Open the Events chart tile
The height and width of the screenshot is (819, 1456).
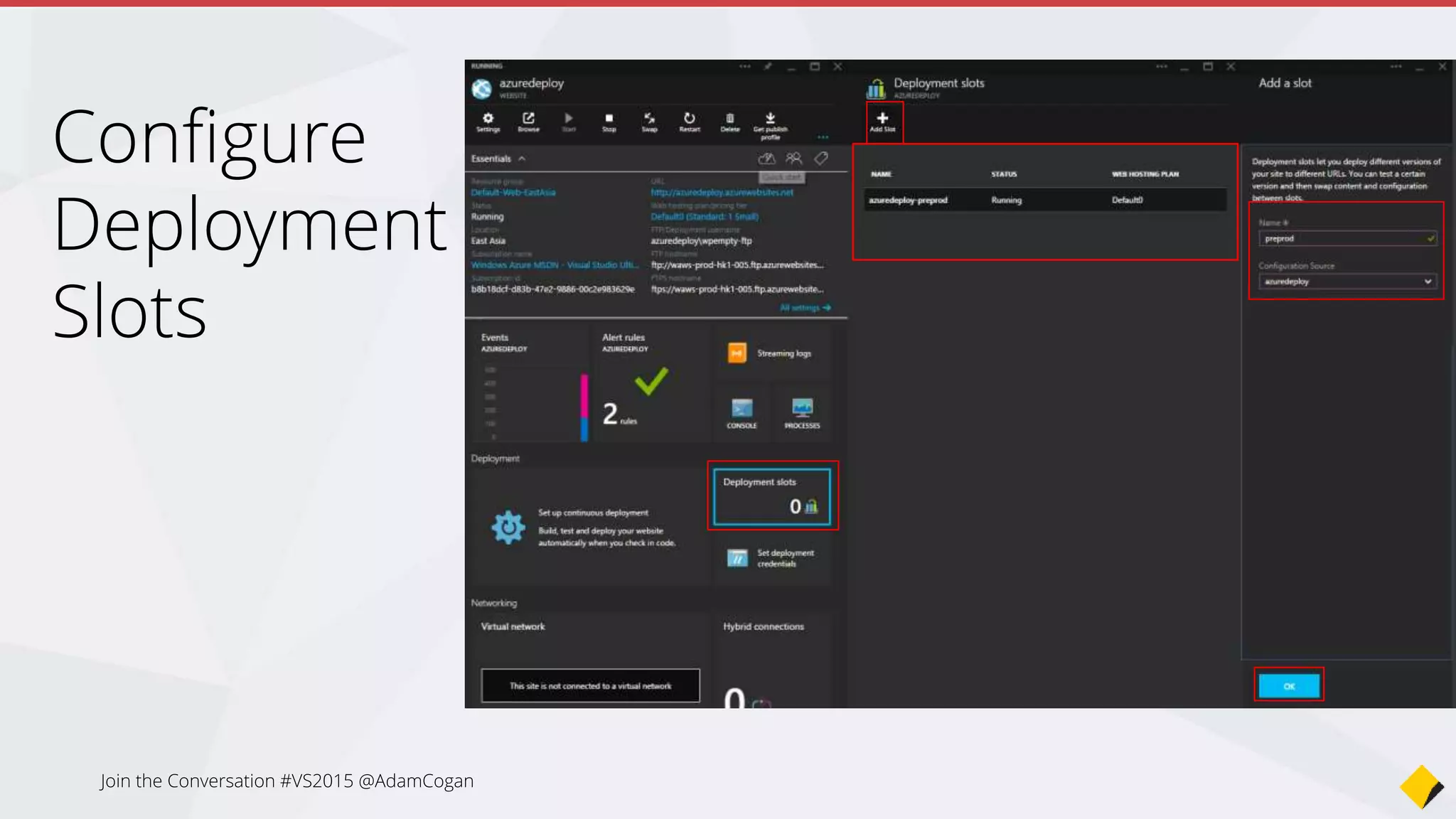click(x=532, y=384)
